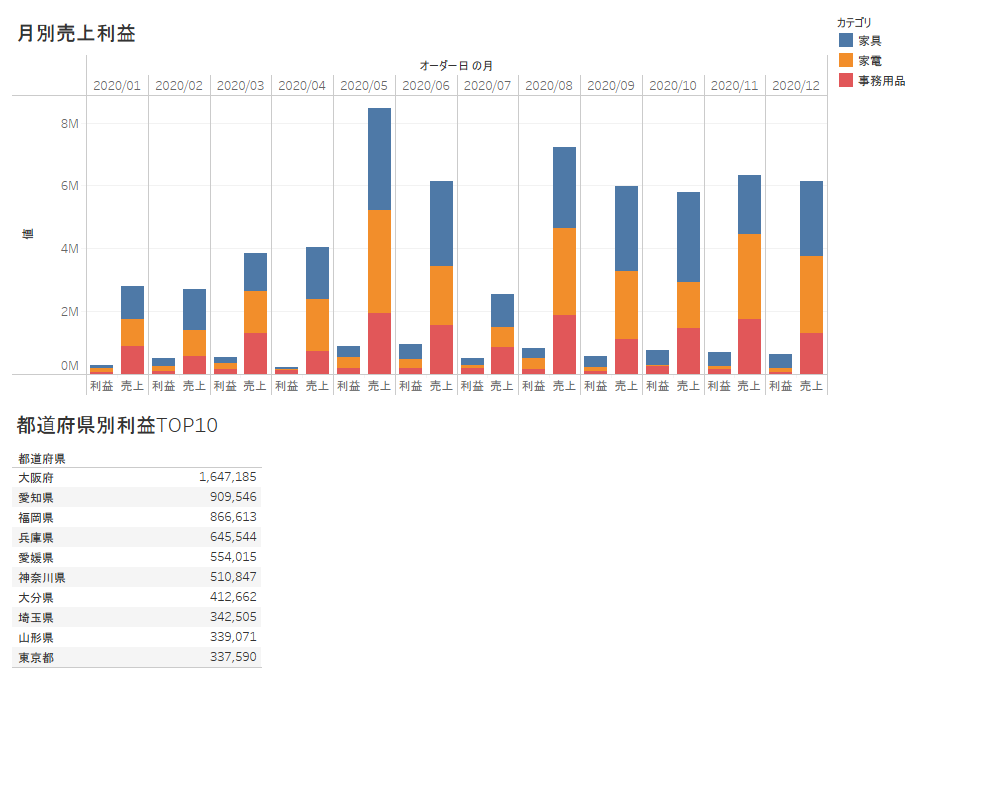Select the 神奈川県 row label
This screenshot has height=800, width=1000.
[41, 577]
